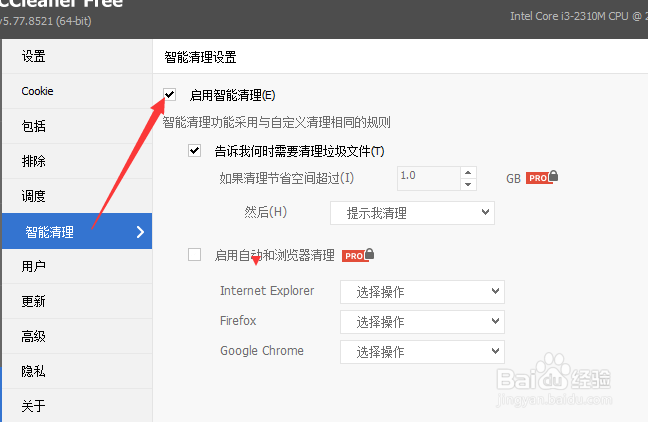Screen dimensions: 648x422
Task: Click the 1.0 GB space threshold field
Action: coord(429,179)
